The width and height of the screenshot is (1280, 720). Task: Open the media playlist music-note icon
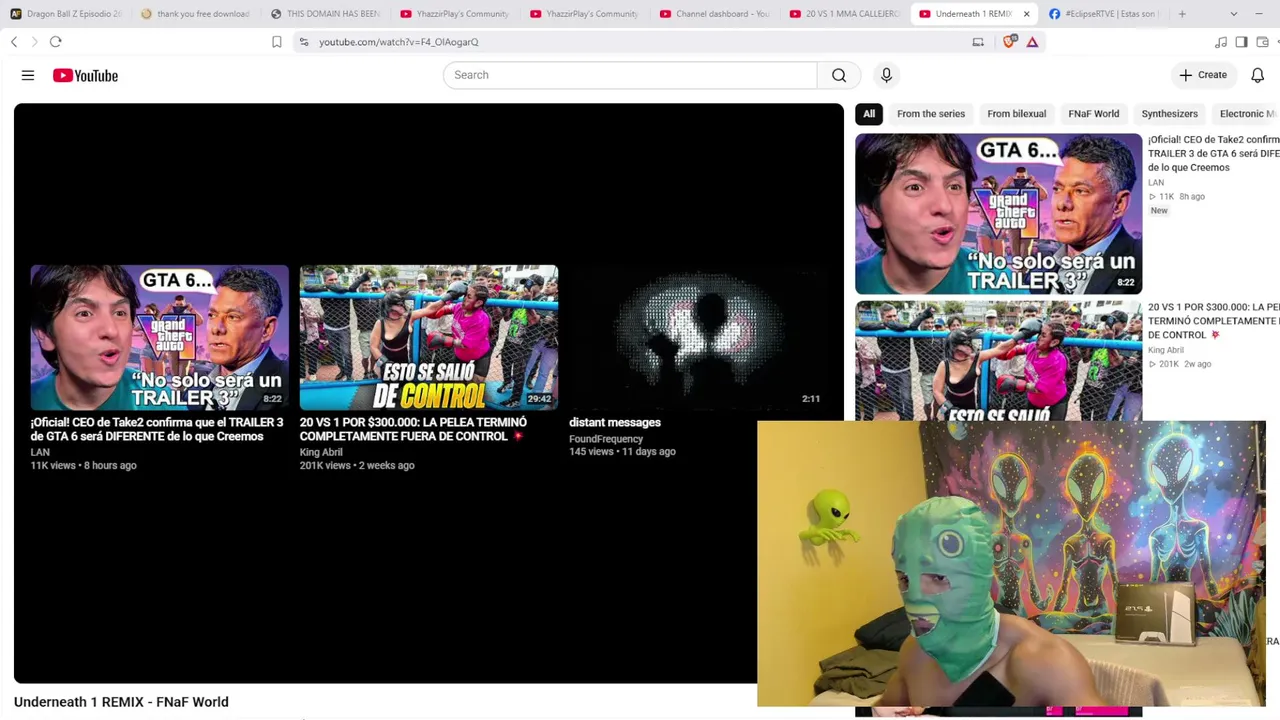[x=1221, y=42]
